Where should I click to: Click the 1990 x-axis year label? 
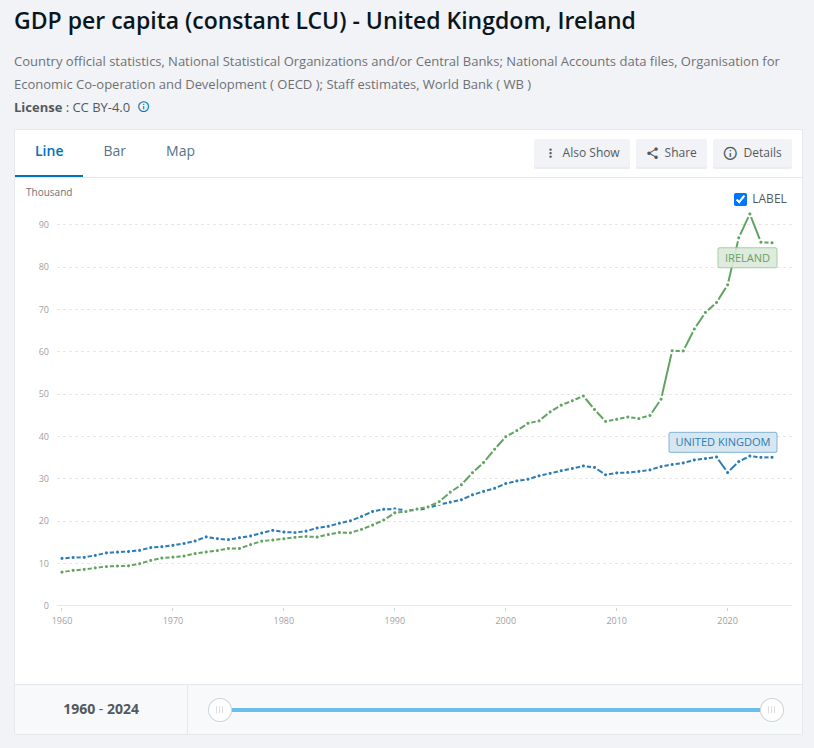coord(395,620)
